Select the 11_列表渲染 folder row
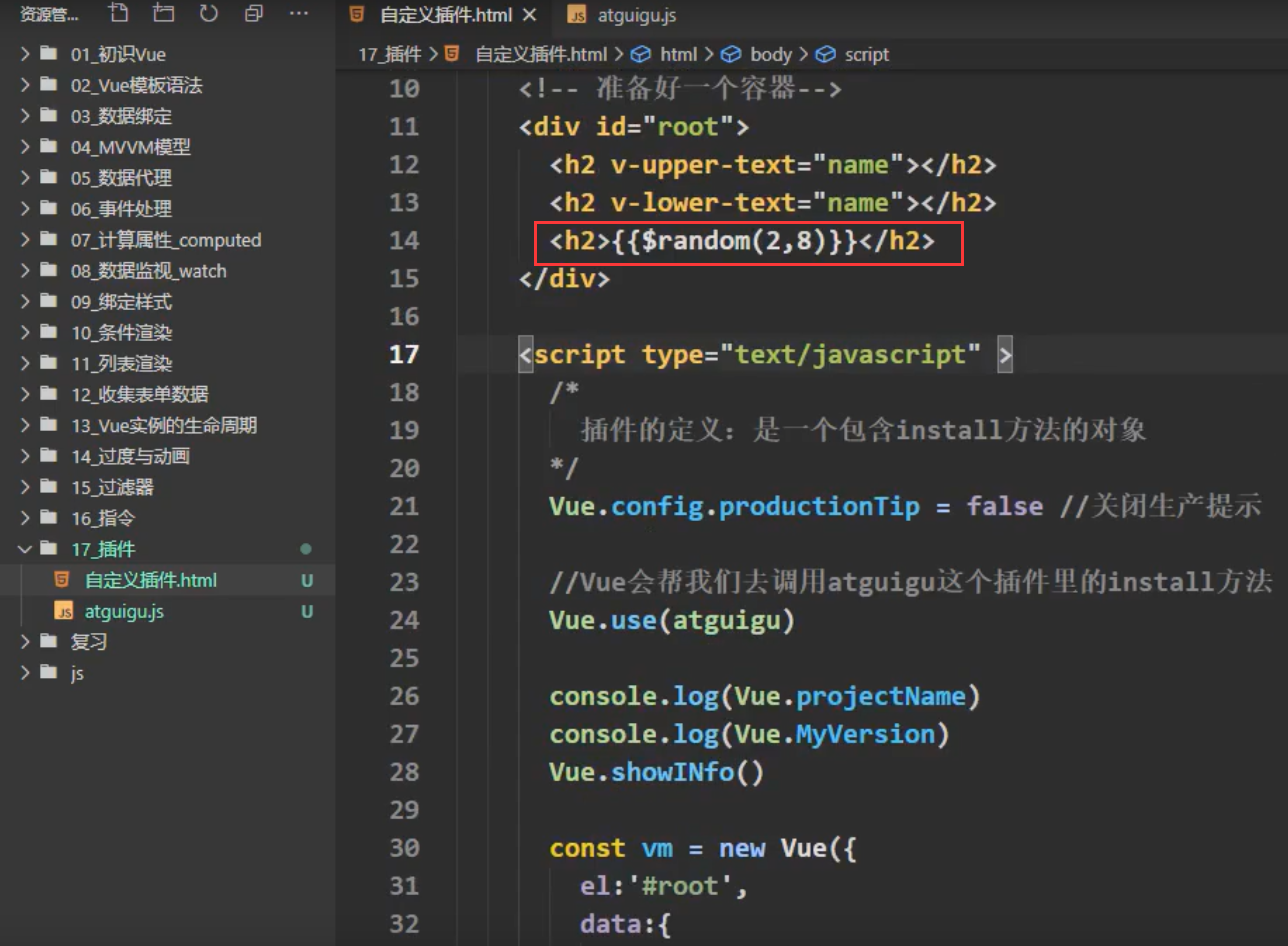 coord(167,364)
